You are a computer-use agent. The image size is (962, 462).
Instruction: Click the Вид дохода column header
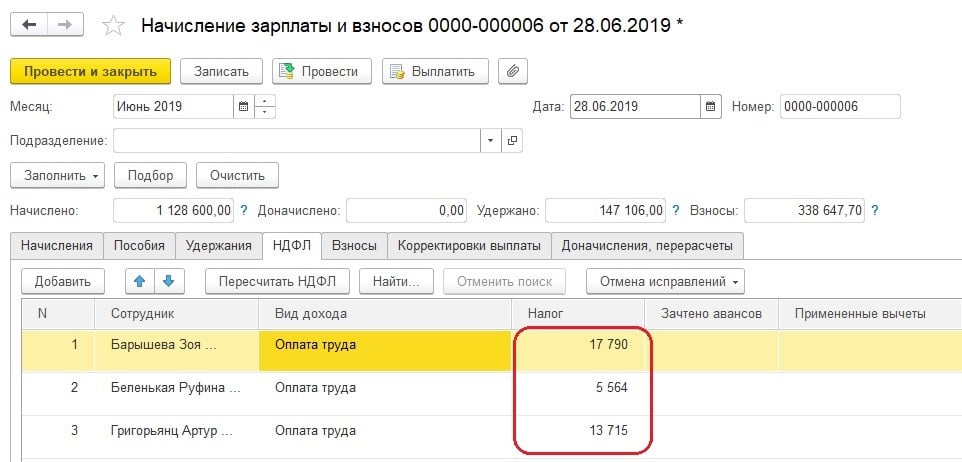tap(385, 314)
